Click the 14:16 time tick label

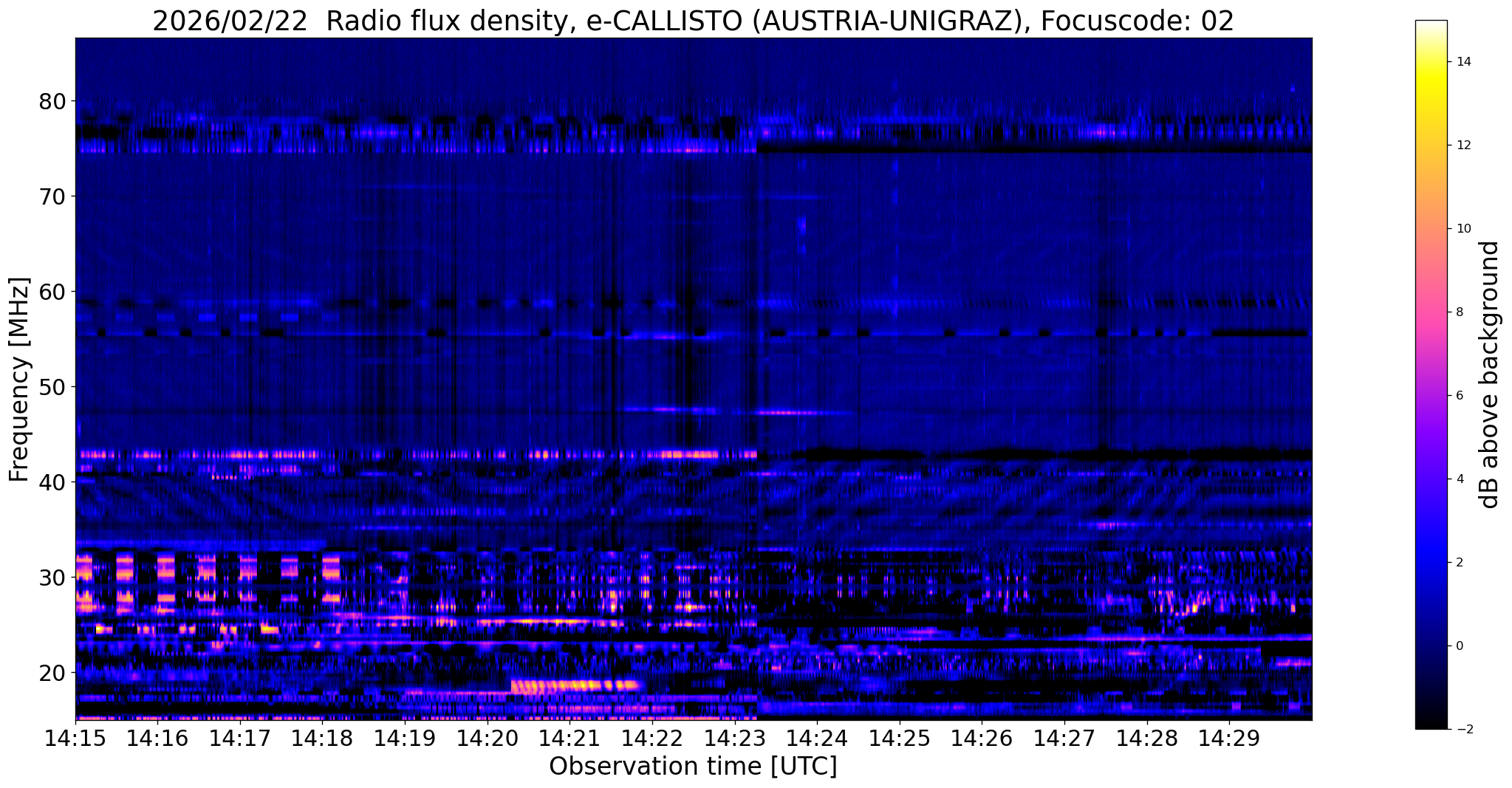click(158, 738)
